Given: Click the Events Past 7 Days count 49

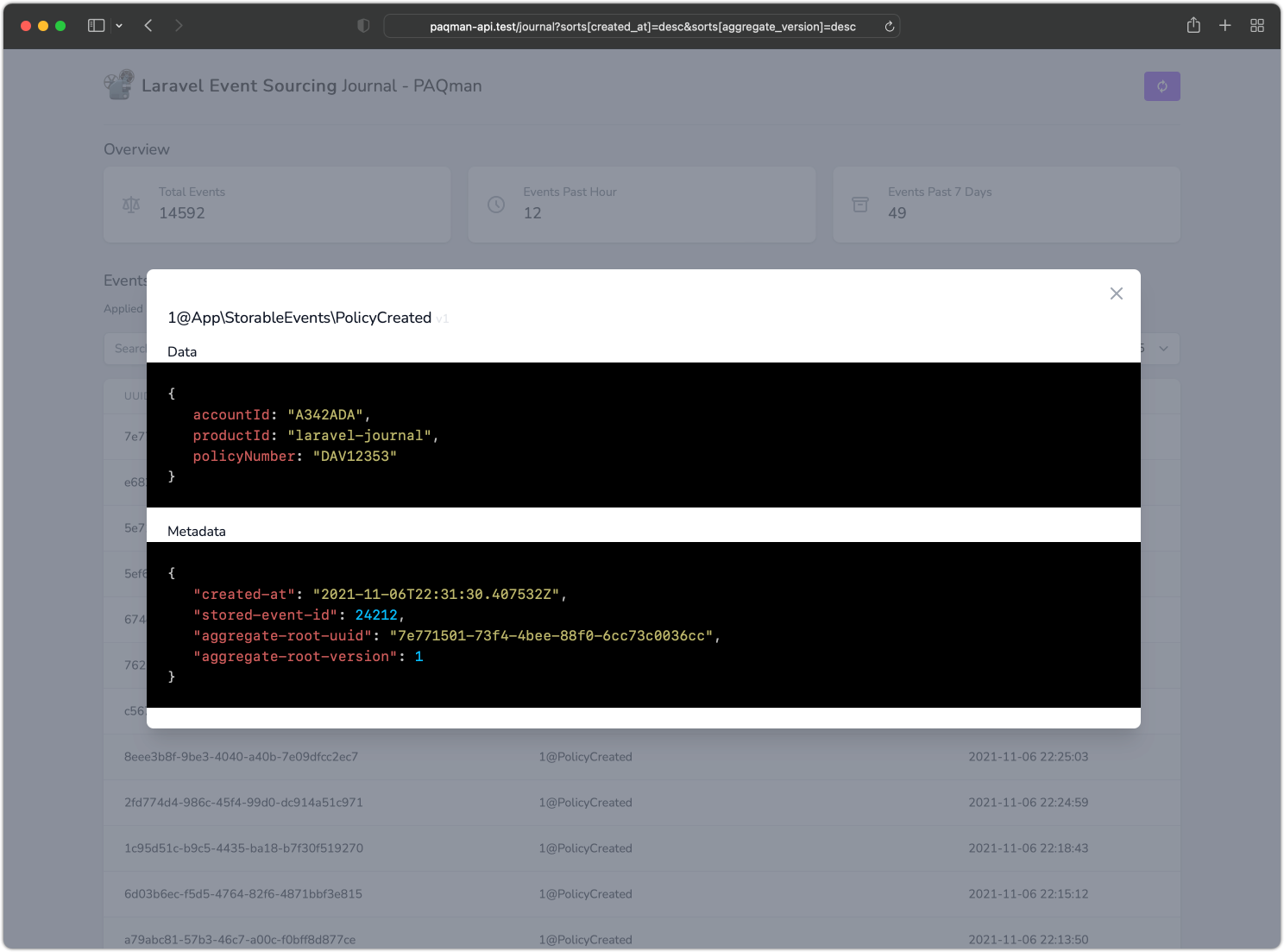Looking at the screenshot, I should click(897, 213).
